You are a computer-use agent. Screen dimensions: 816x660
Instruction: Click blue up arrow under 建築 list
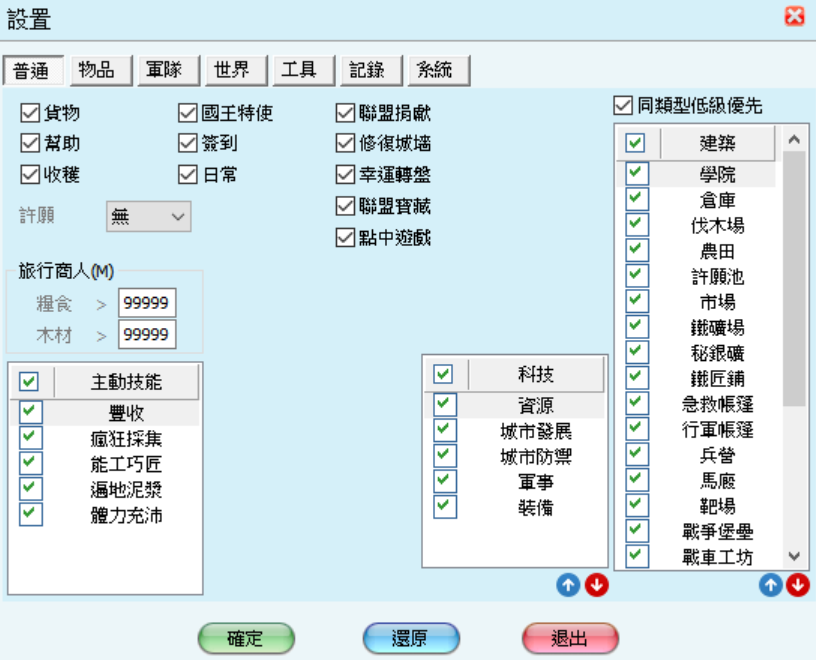point(770,585)
